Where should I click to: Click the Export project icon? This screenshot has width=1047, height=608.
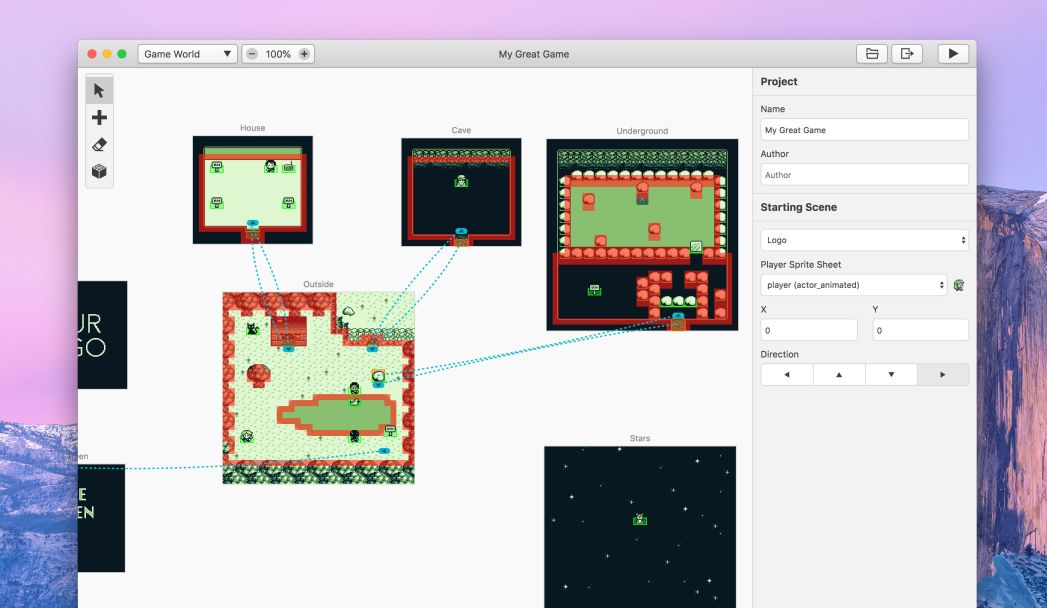[x=907, y=54]
